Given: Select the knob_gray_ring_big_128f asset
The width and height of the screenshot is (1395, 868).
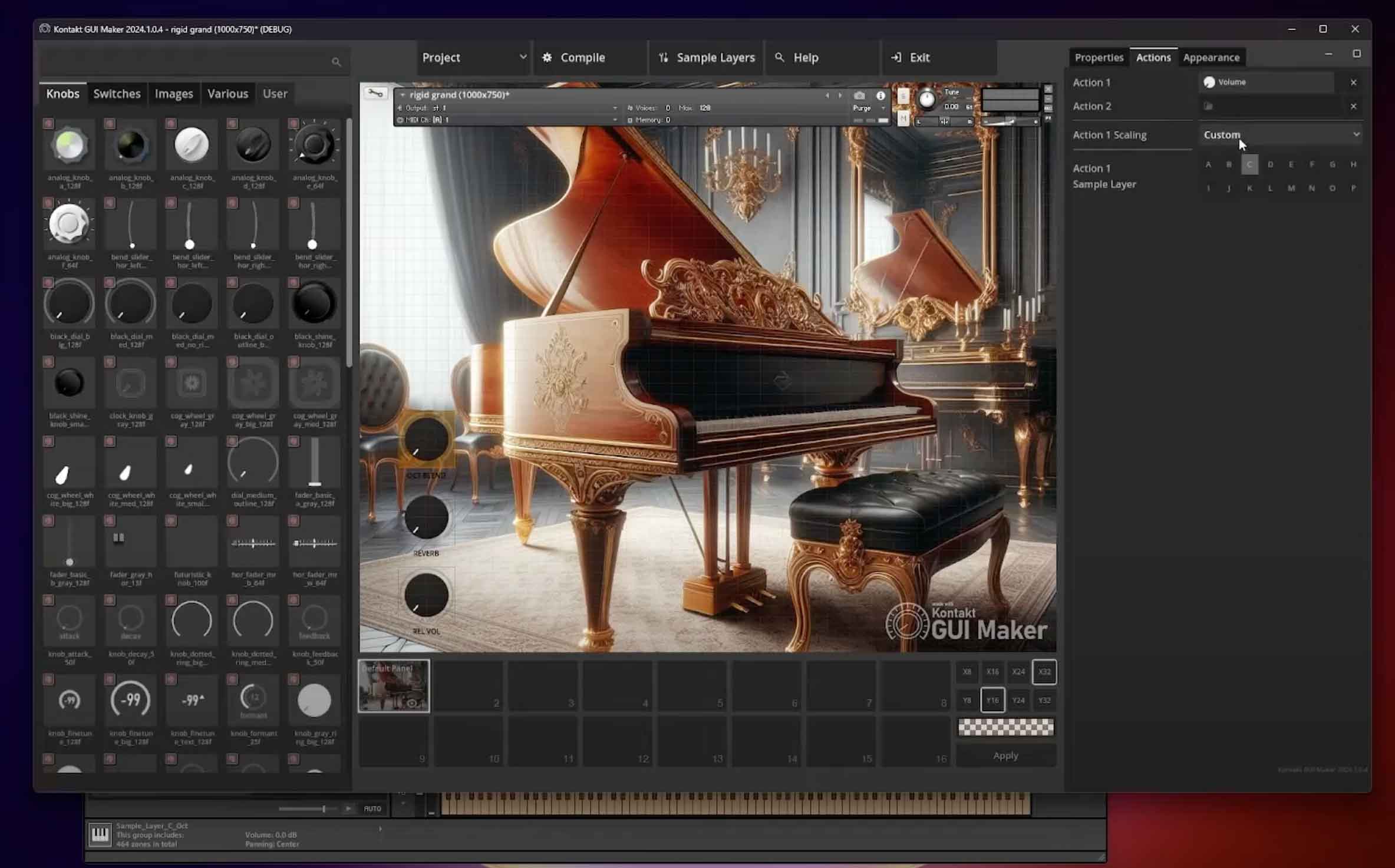Looking at the screenshot, I should tap(315, 701).
